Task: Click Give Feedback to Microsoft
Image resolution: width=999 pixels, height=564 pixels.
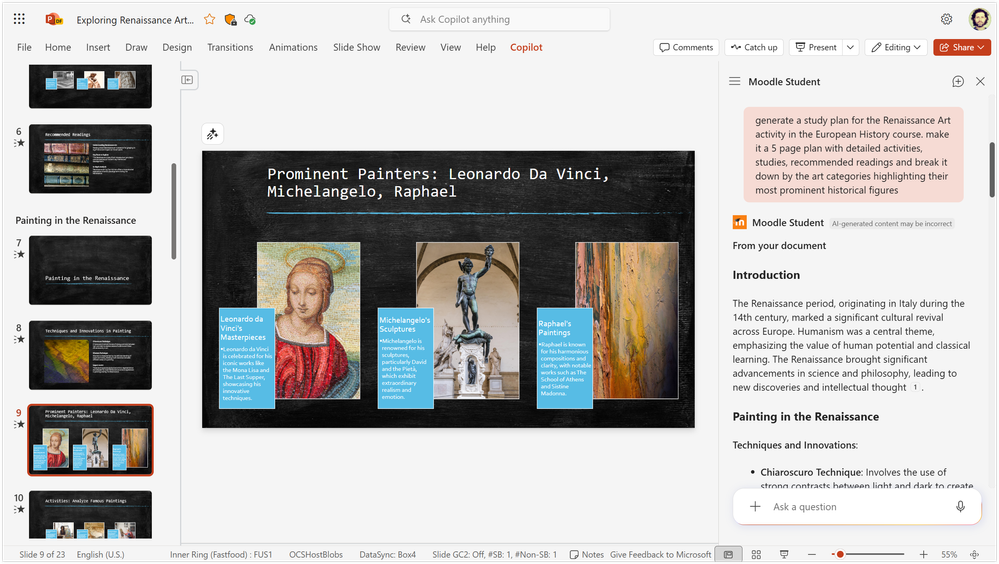Action: click(661, 554)
